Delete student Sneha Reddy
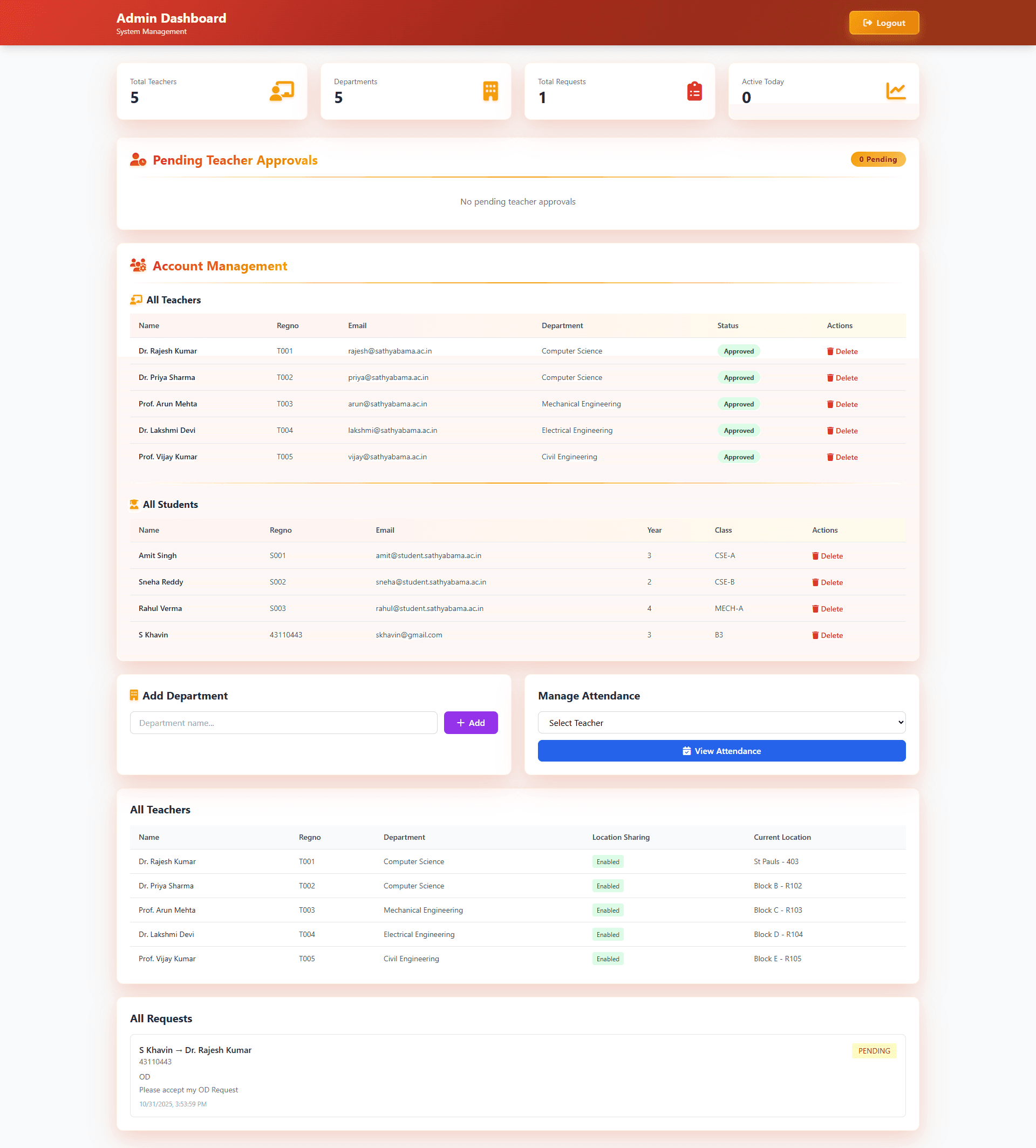Viewport: 1036px width, 1148px height. pyautogui.click(x=827, y=582)
